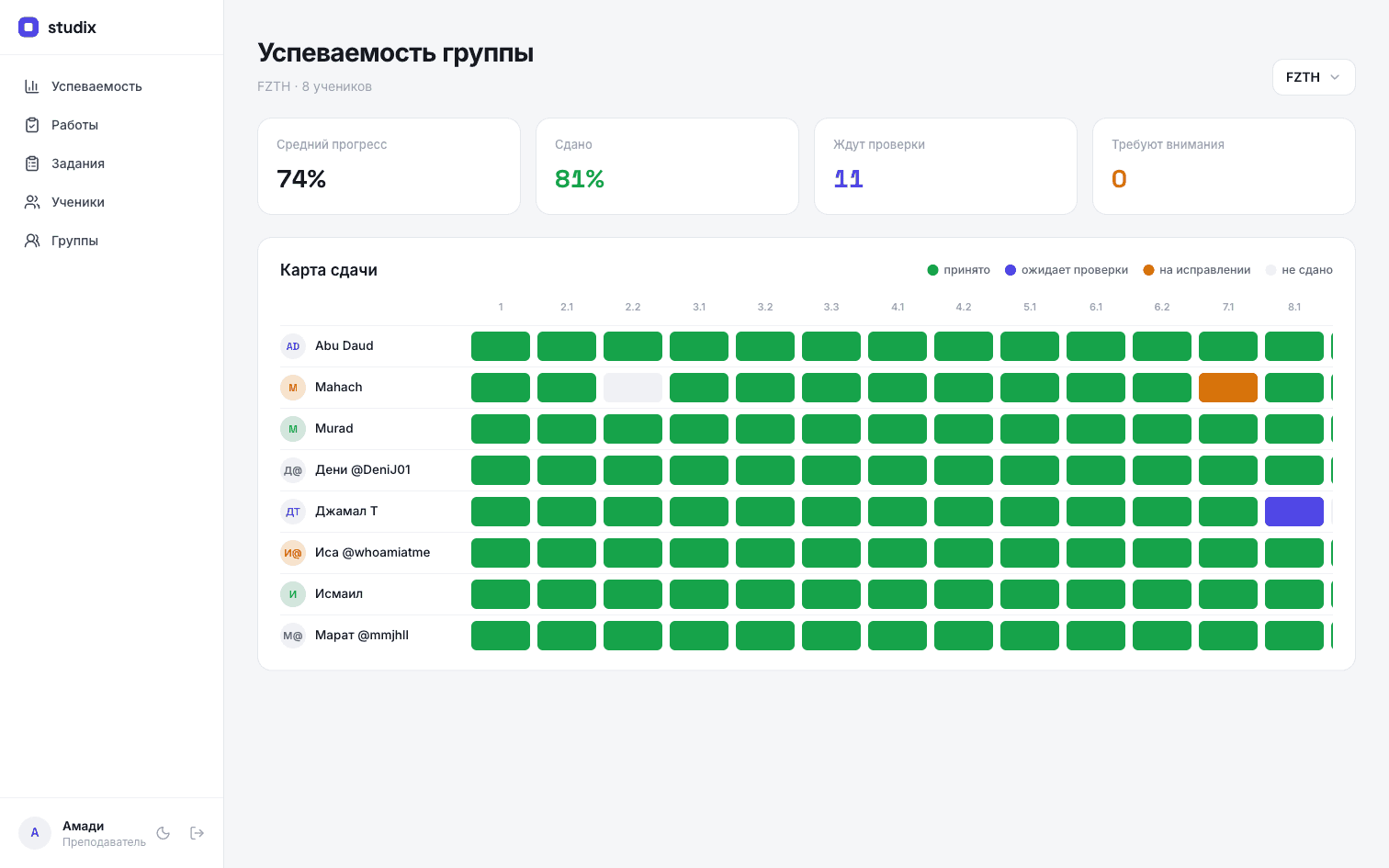Open student Иса @whoamiatme name

[372, 553]
